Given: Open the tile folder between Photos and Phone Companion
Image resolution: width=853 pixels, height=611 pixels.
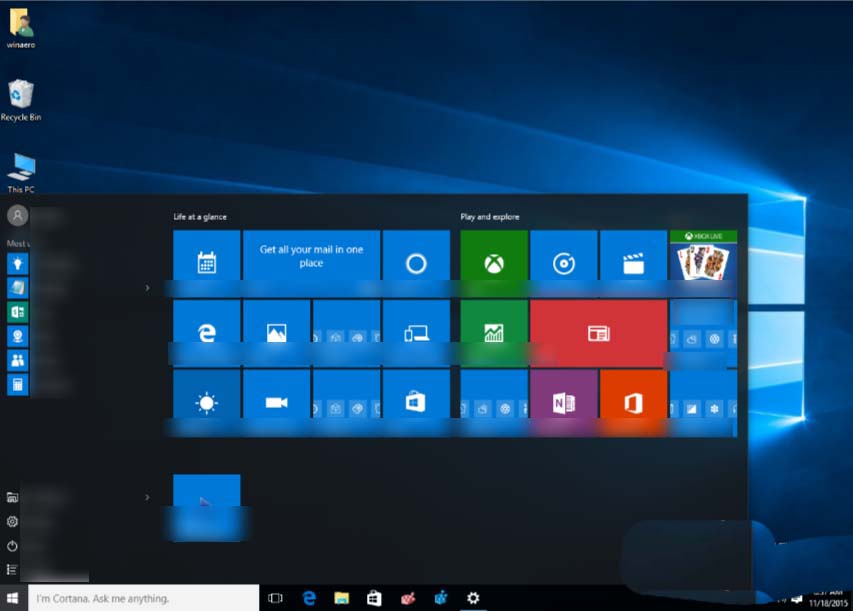Looking at the screenshot, I should click(346, 333).
